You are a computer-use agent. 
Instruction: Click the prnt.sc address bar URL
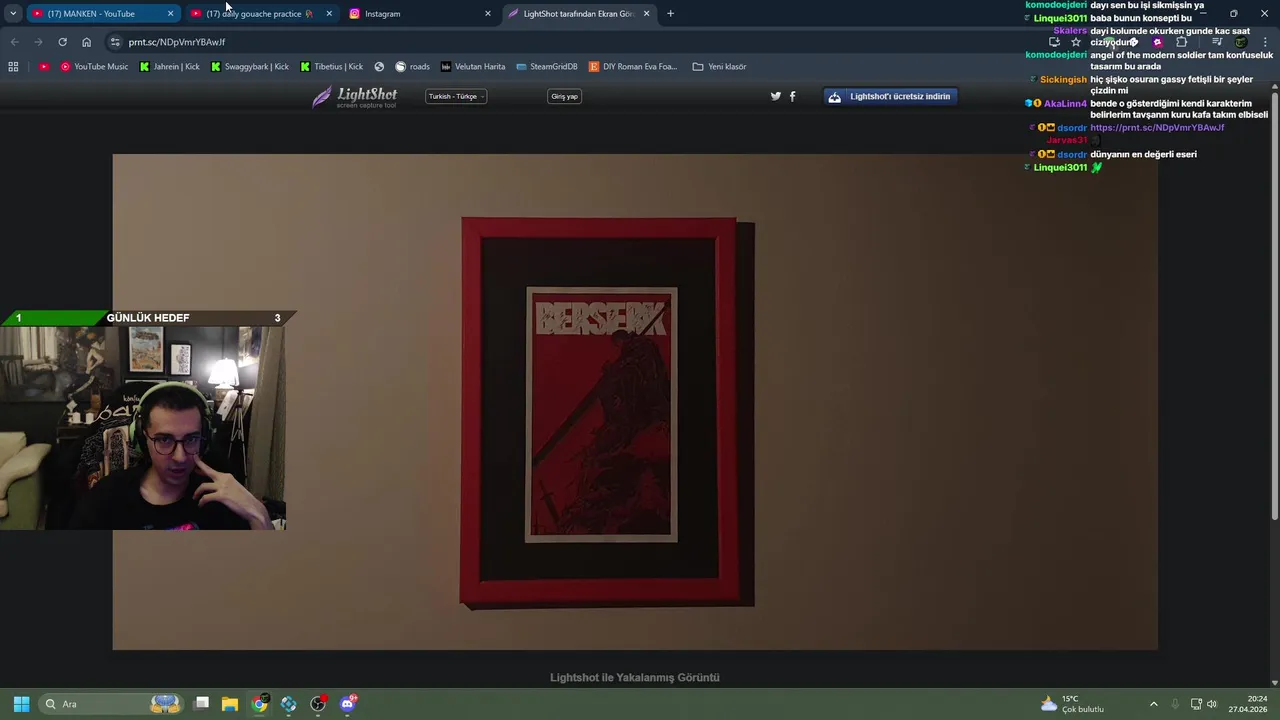click(177, 42)
